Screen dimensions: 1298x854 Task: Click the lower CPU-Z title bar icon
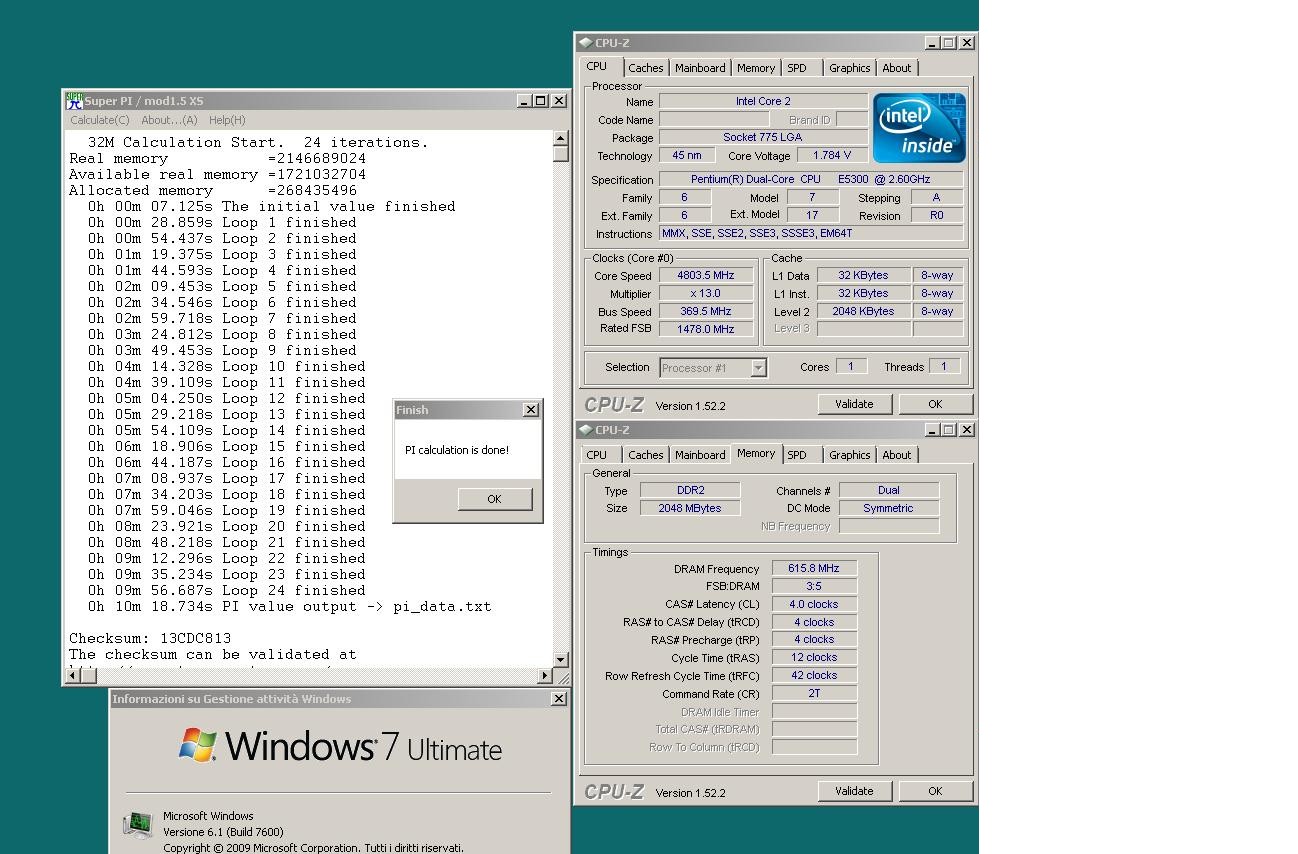tap(586, 430)
